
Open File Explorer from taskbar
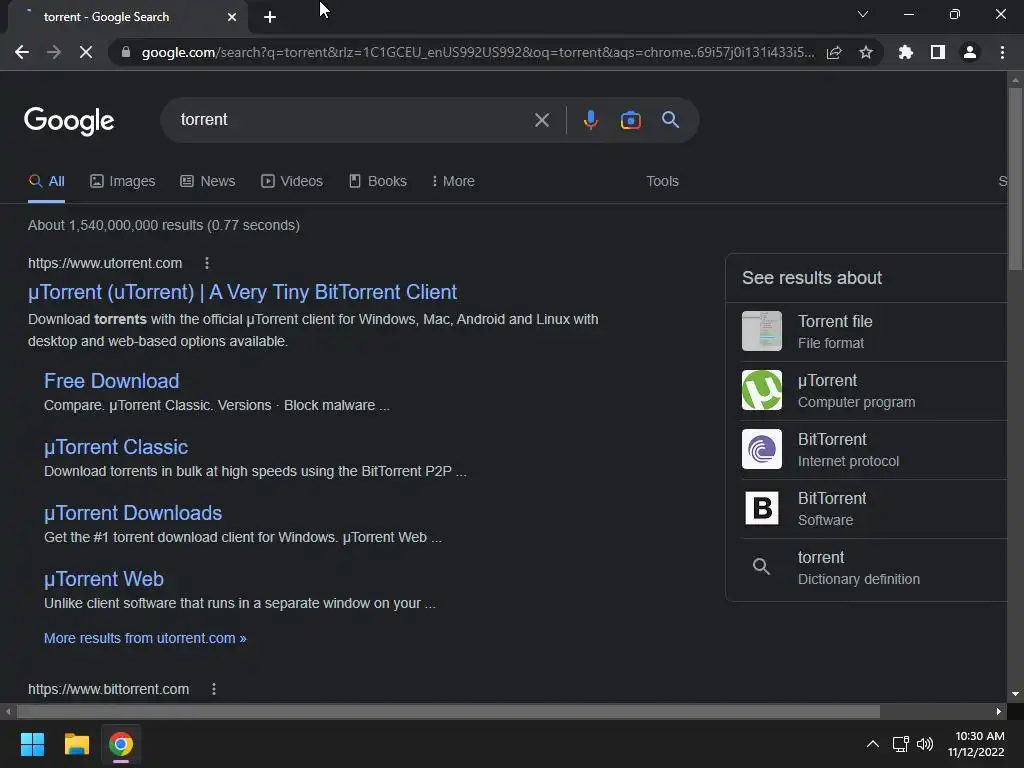(76, 744)
